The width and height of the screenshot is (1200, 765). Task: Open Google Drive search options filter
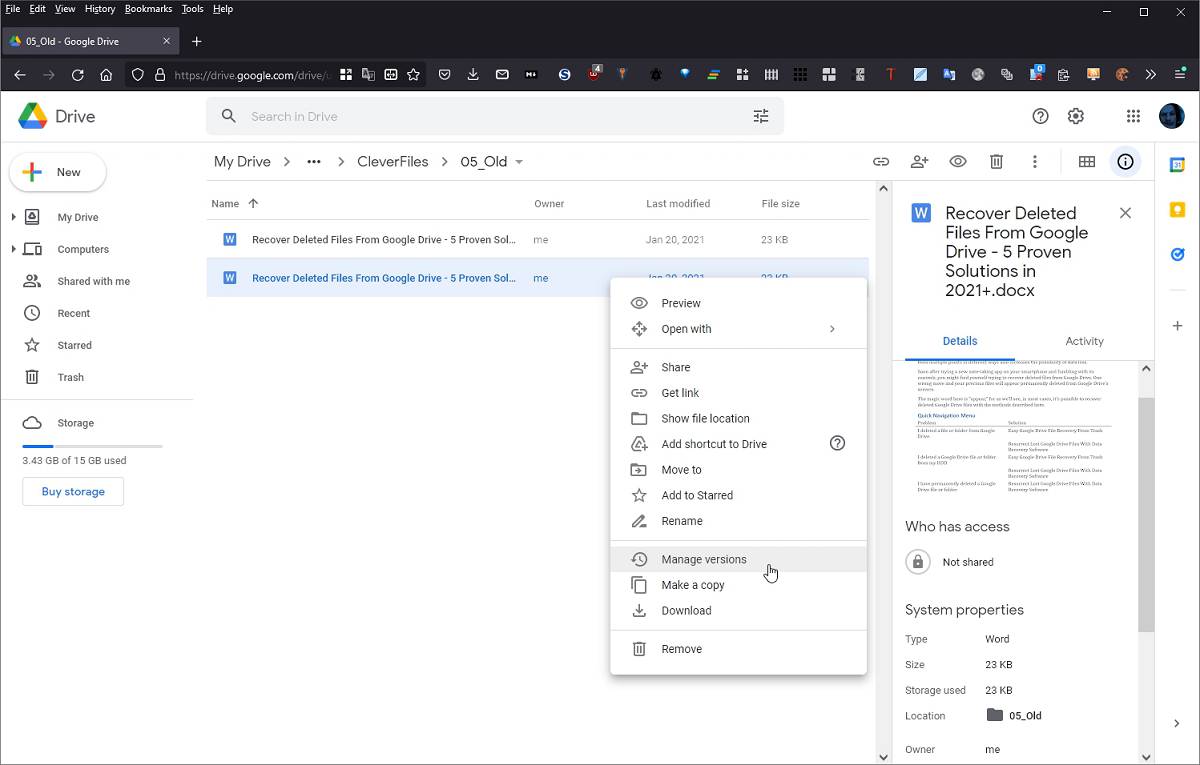[761, 116]
